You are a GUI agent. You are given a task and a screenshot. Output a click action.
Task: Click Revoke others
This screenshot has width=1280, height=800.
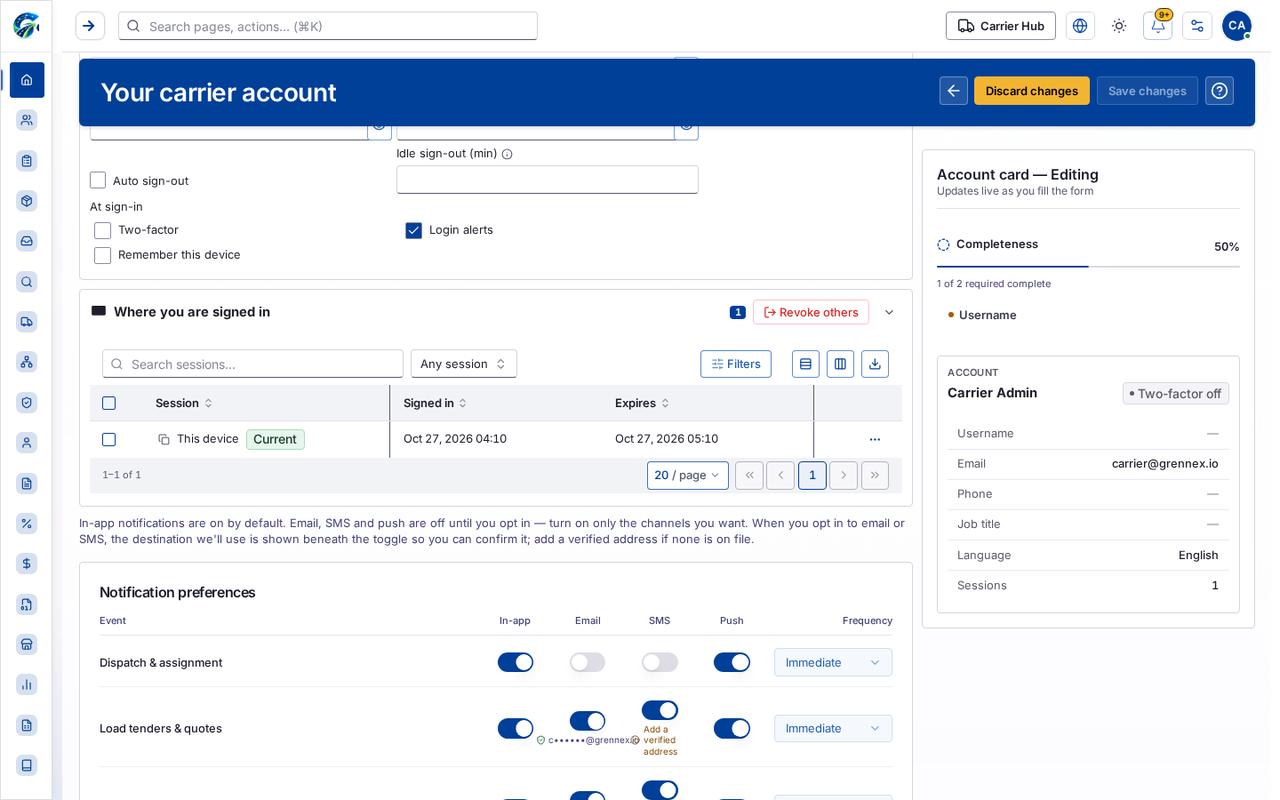pyautogui.click(x=811, y=312)
